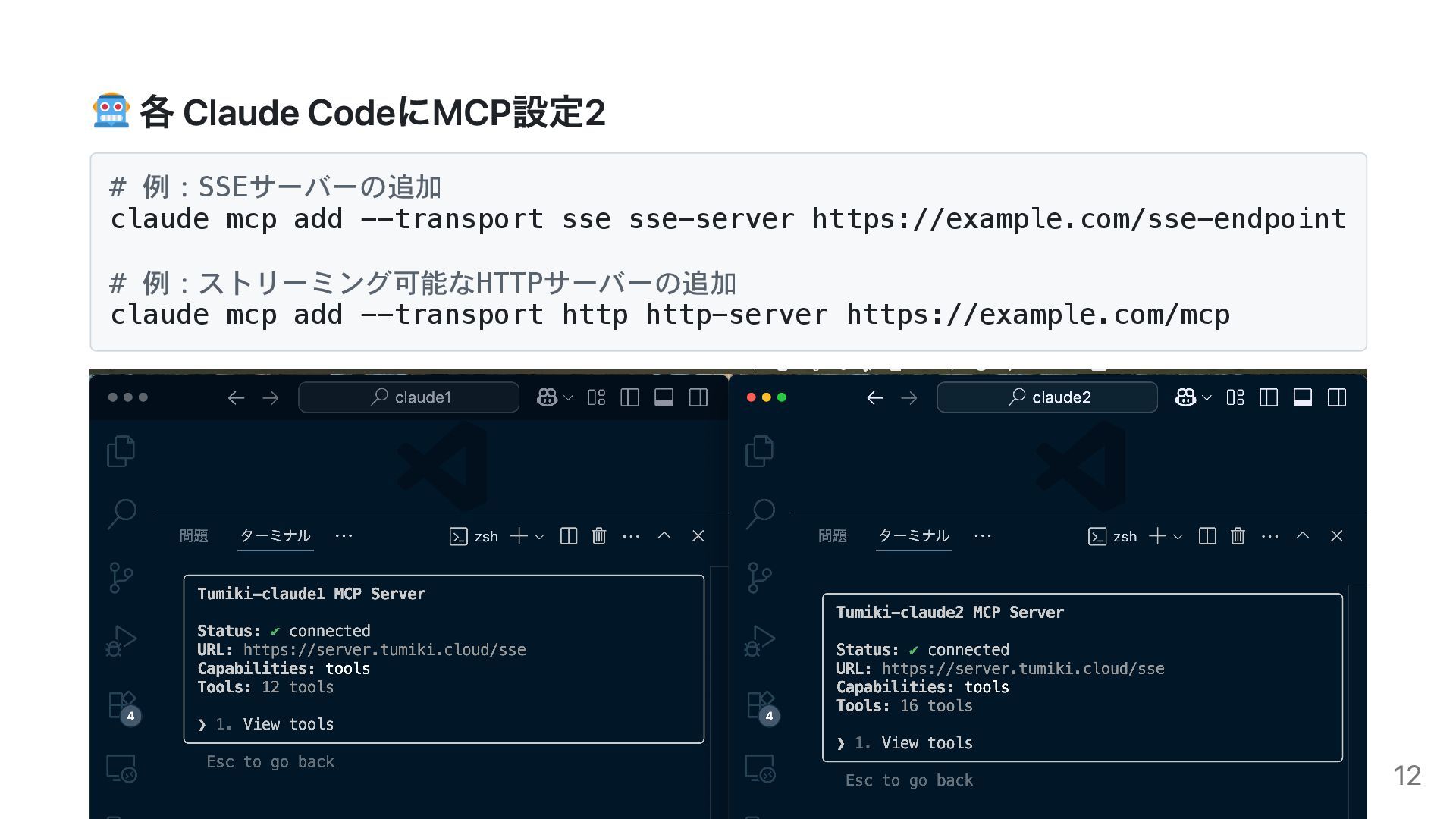Click "12 tools" count in claude1 terminal

point(298,687)
